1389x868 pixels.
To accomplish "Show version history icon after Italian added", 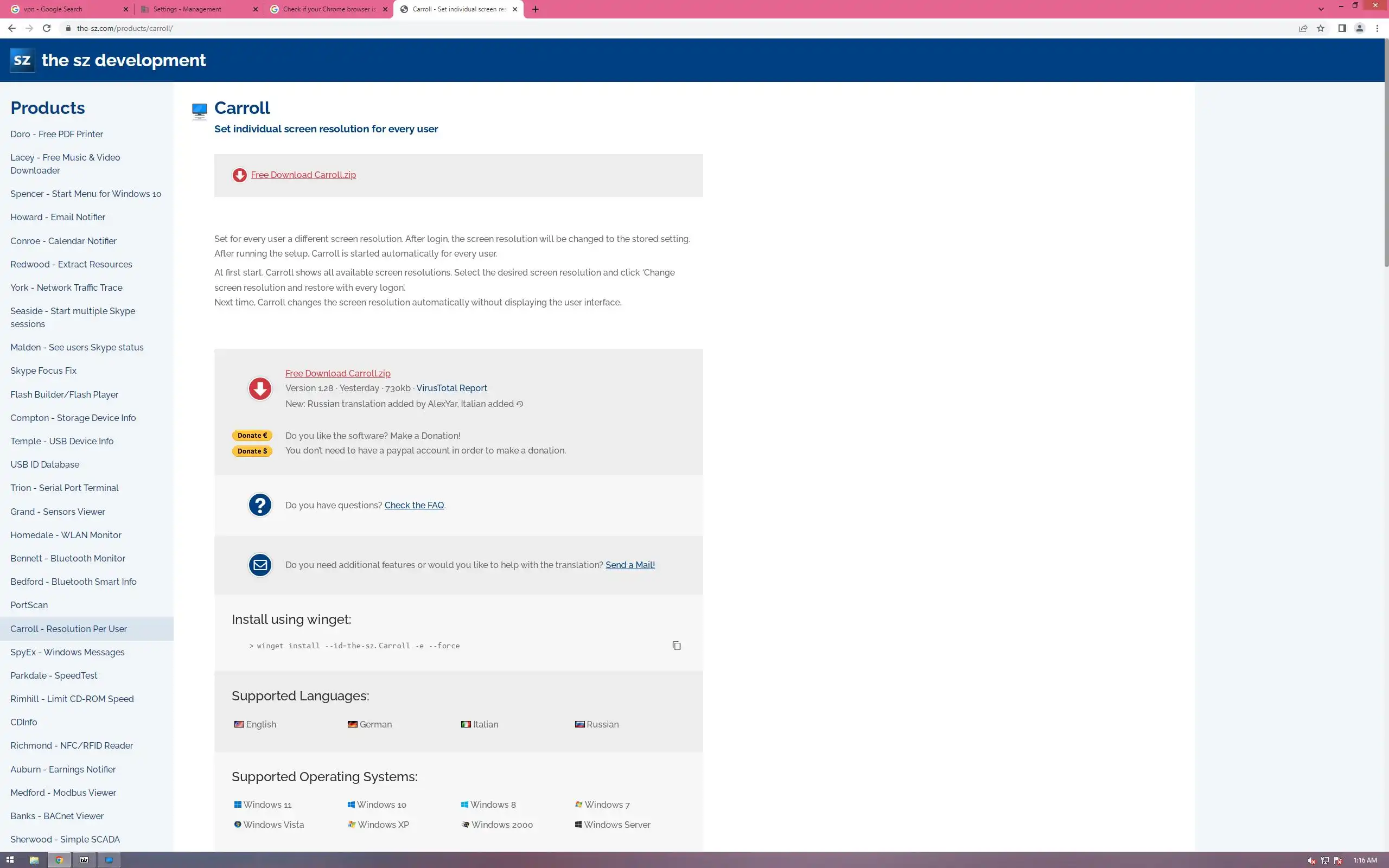I will pos(519,404).
